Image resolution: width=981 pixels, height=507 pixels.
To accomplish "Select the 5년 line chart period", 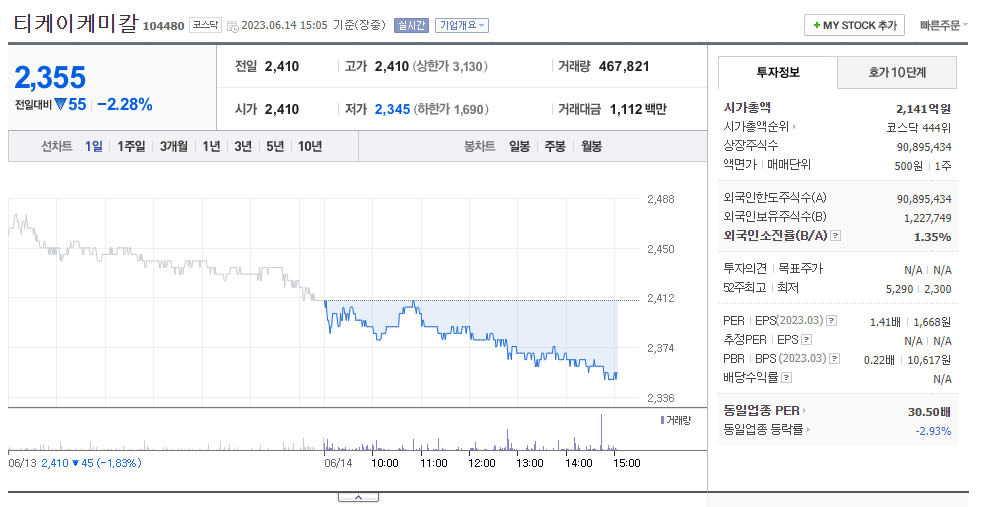I will pos(275,146).
